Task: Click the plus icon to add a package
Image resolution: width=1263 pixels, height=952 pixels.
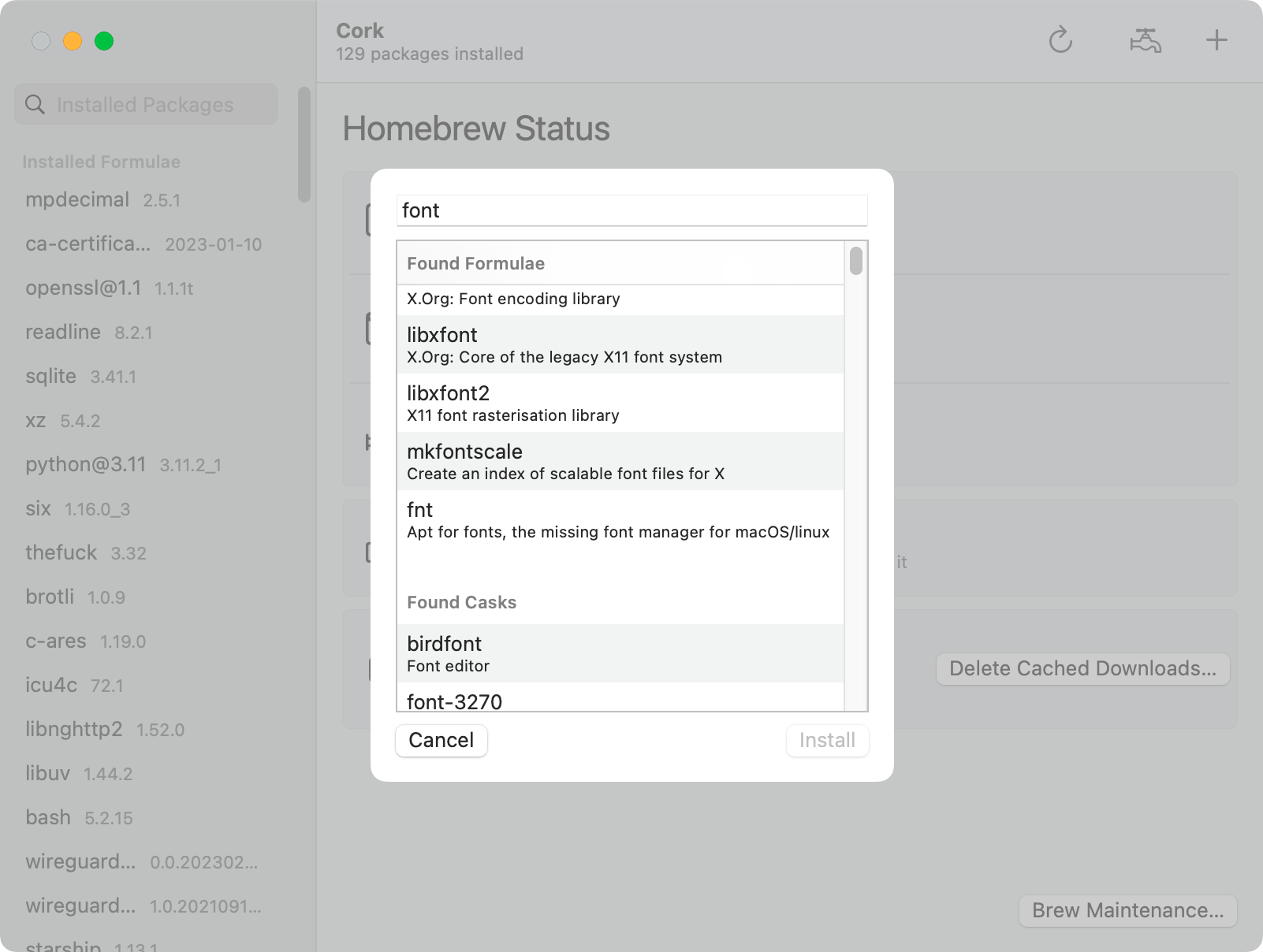Action: (x=1216, y=39)
